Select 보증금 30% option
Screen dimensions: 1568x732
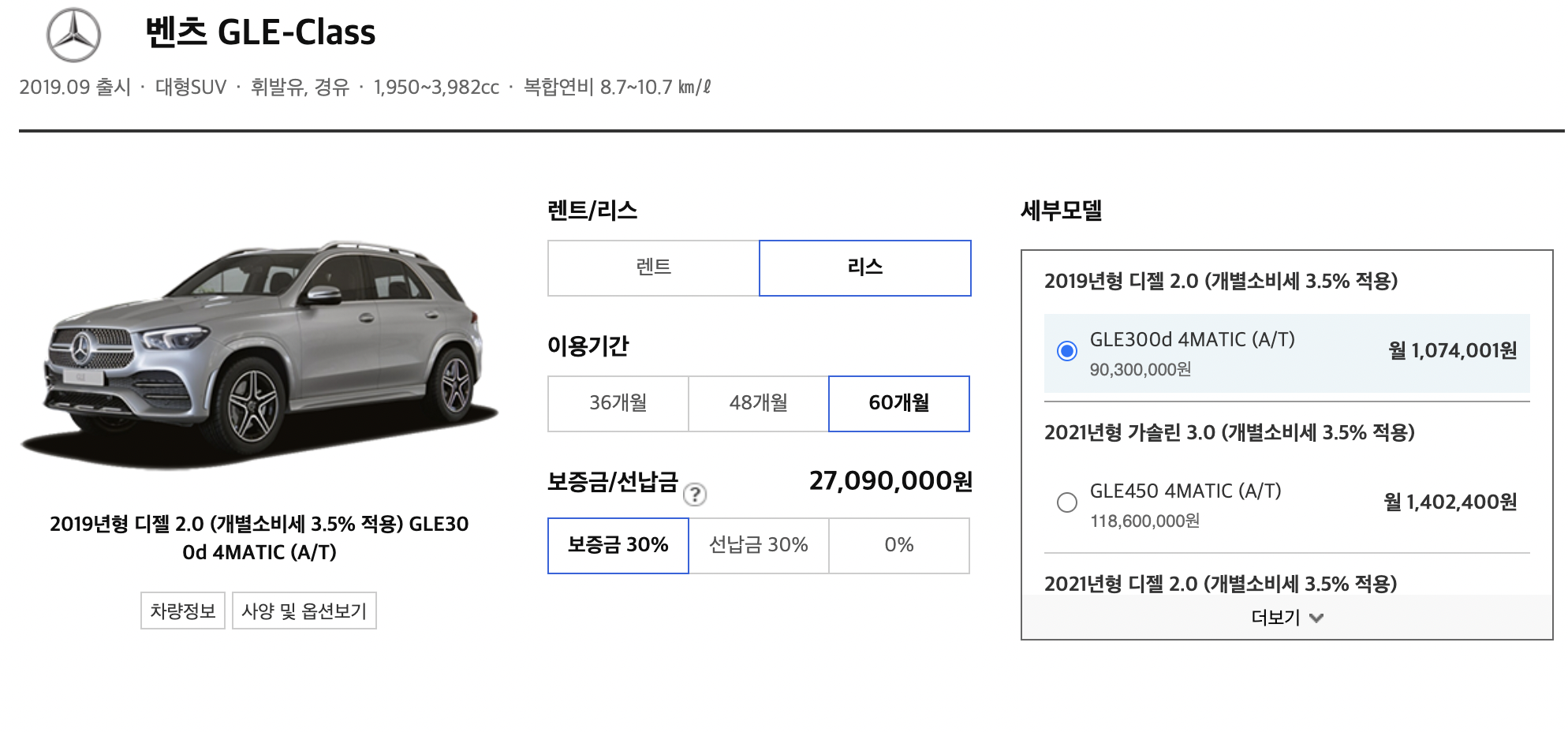click(x=618, y=546)
